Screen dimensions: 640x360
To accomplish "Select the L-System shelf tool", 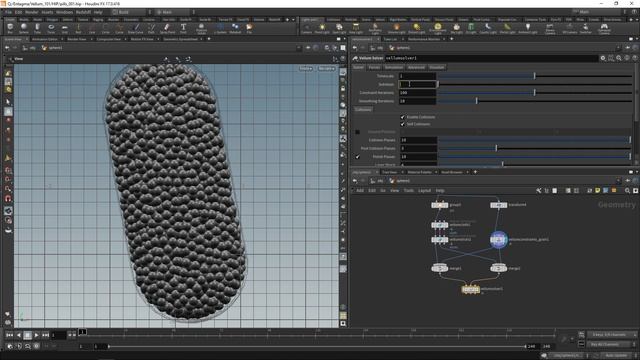I will coord(220,28).
